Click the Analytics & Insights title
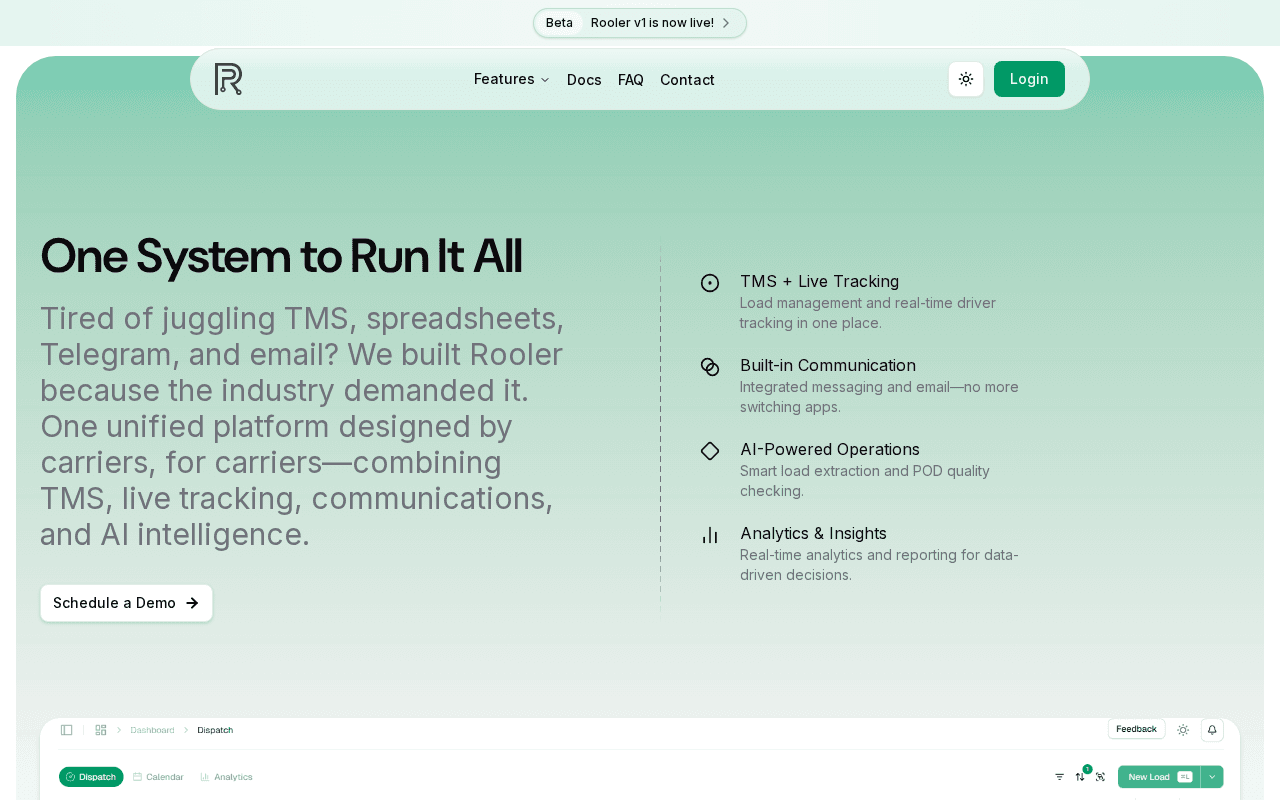Image resolution: width=1280 pixels, height=800 pixels. pos(813,533)
